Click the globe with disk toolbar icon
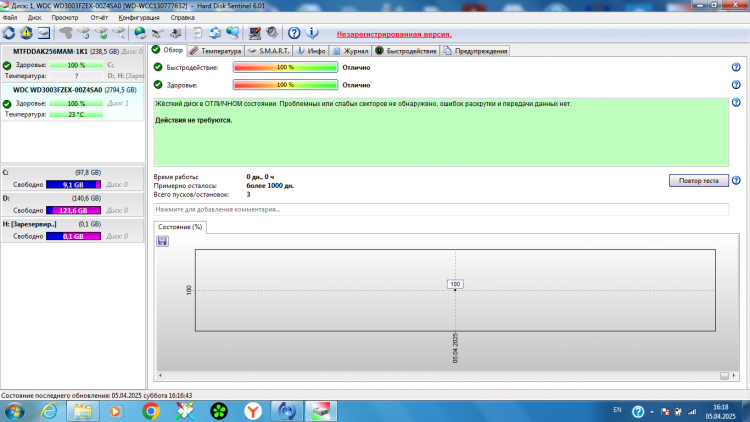750x422 pixels. pos(140,33)
